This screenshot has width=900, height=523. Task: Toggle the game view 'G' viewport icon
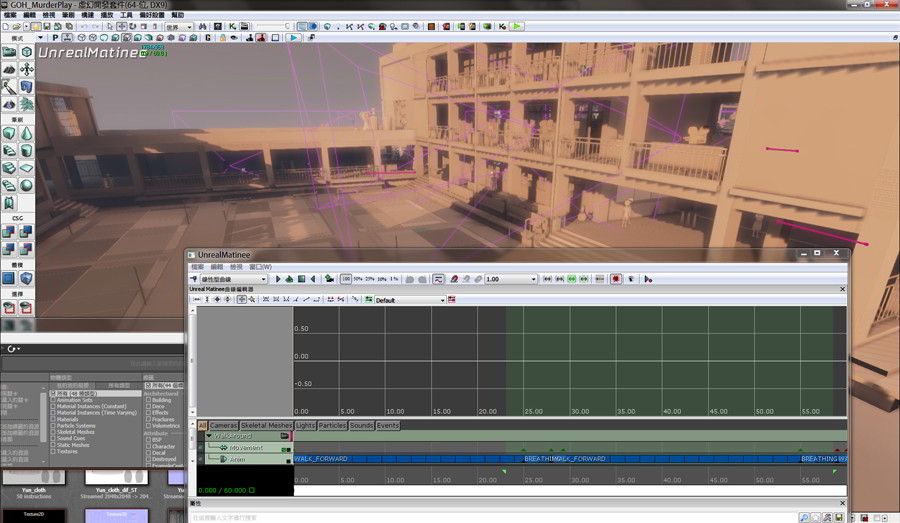coord(208,38)
